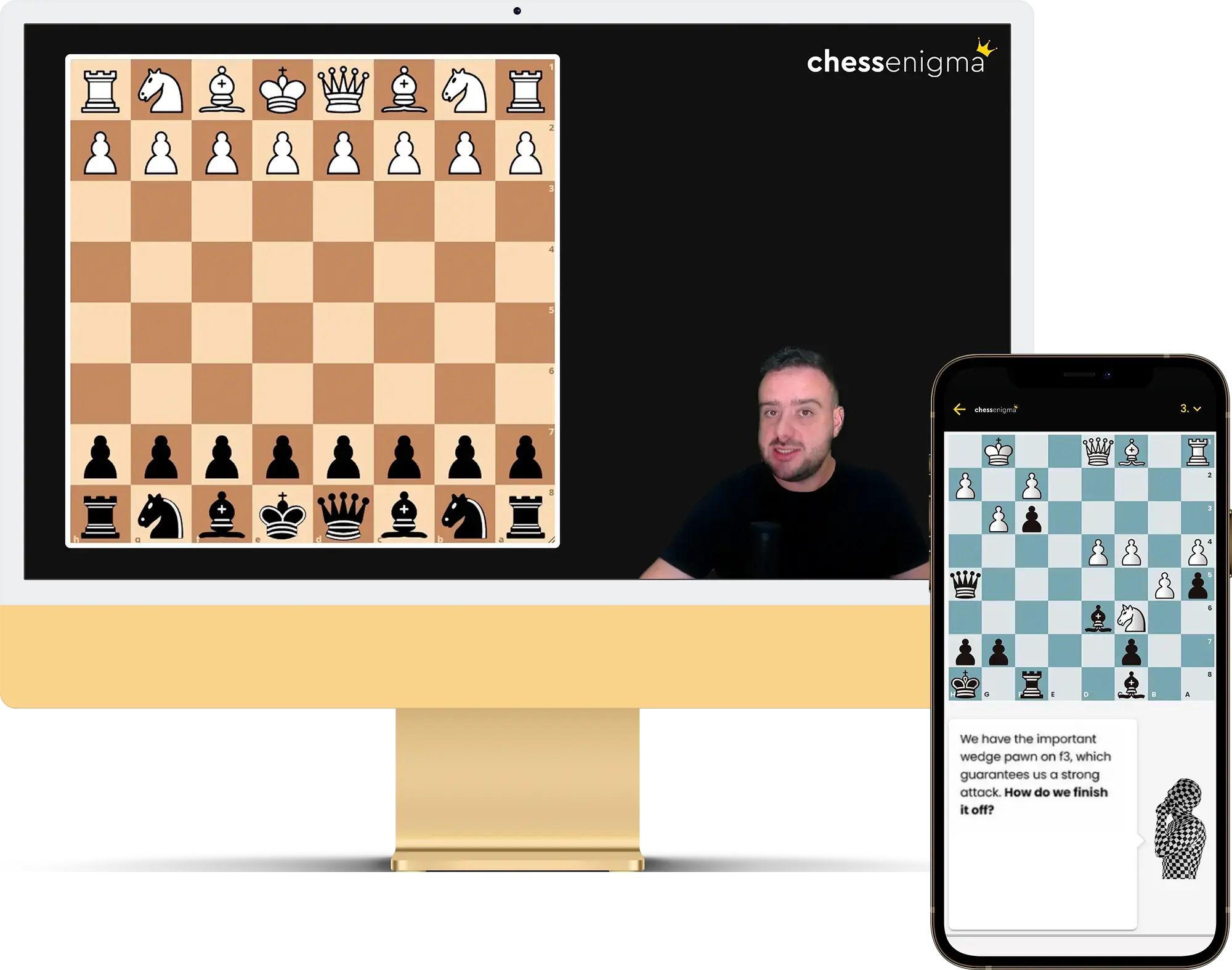Click the white king on large board
This screenshot has height=970, width=1232.
pos(283,90)
